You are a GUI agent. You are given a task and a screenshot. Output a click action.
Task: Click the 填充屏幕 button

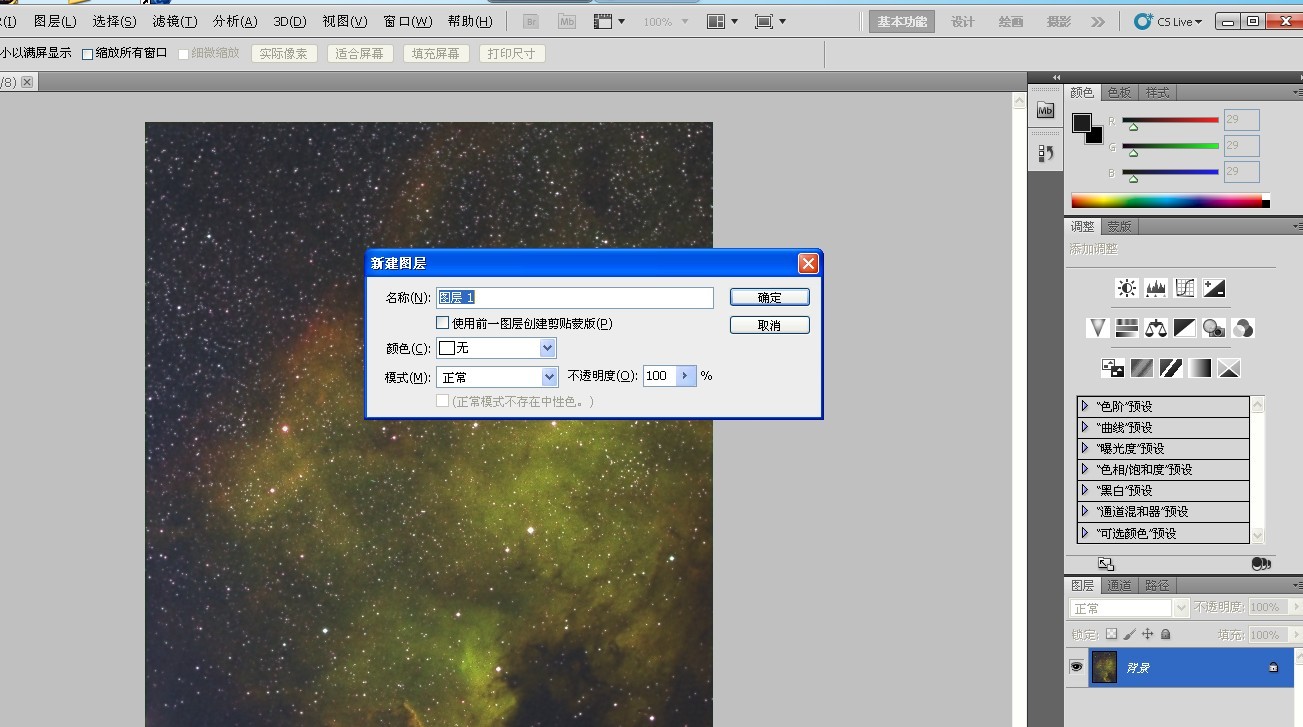[x=437, y=54]
